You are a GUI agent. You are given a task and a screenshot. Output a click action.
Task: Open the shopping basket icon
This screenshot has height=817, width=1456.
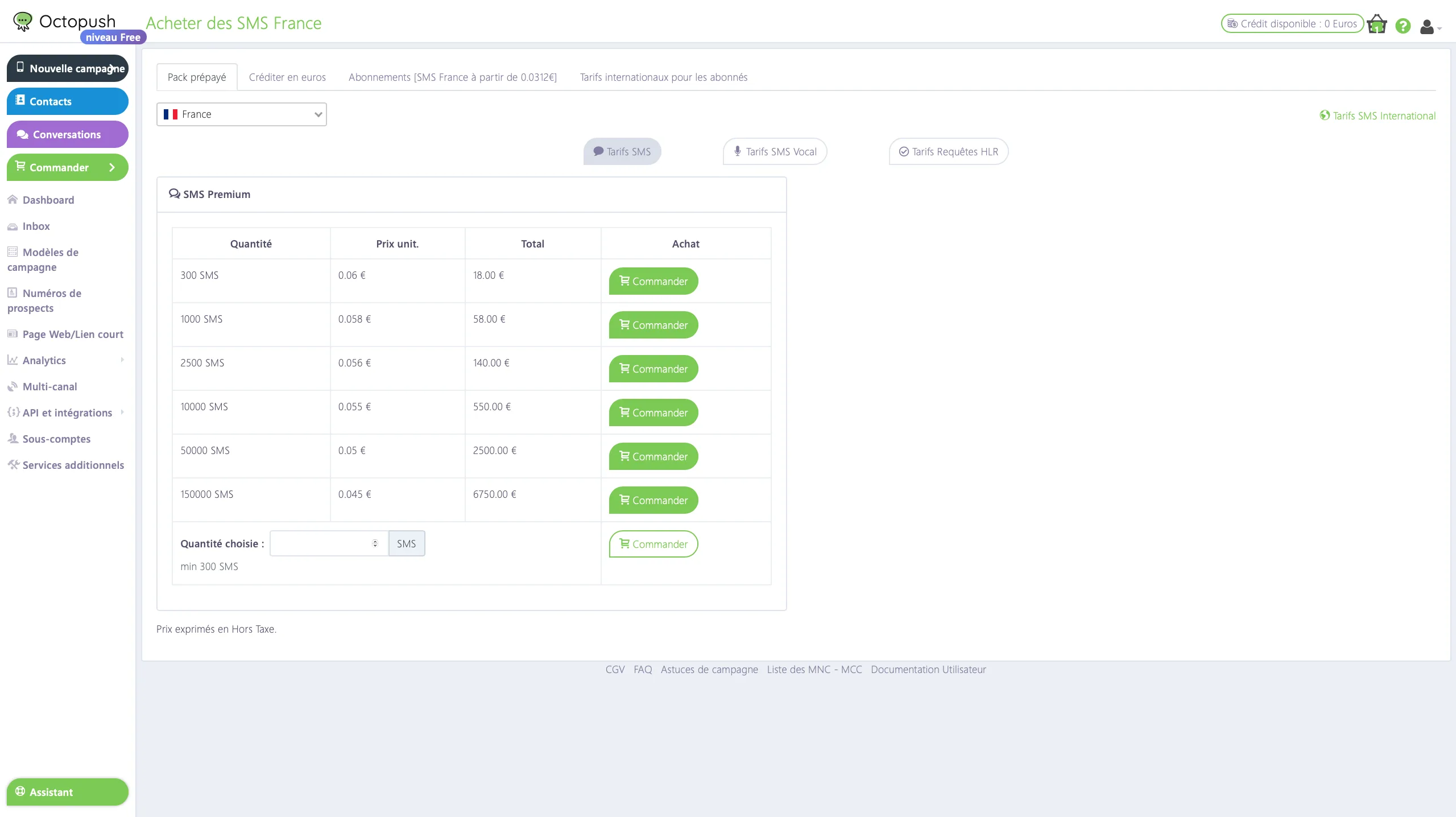pyautogui.click(x=1377, y=24)
